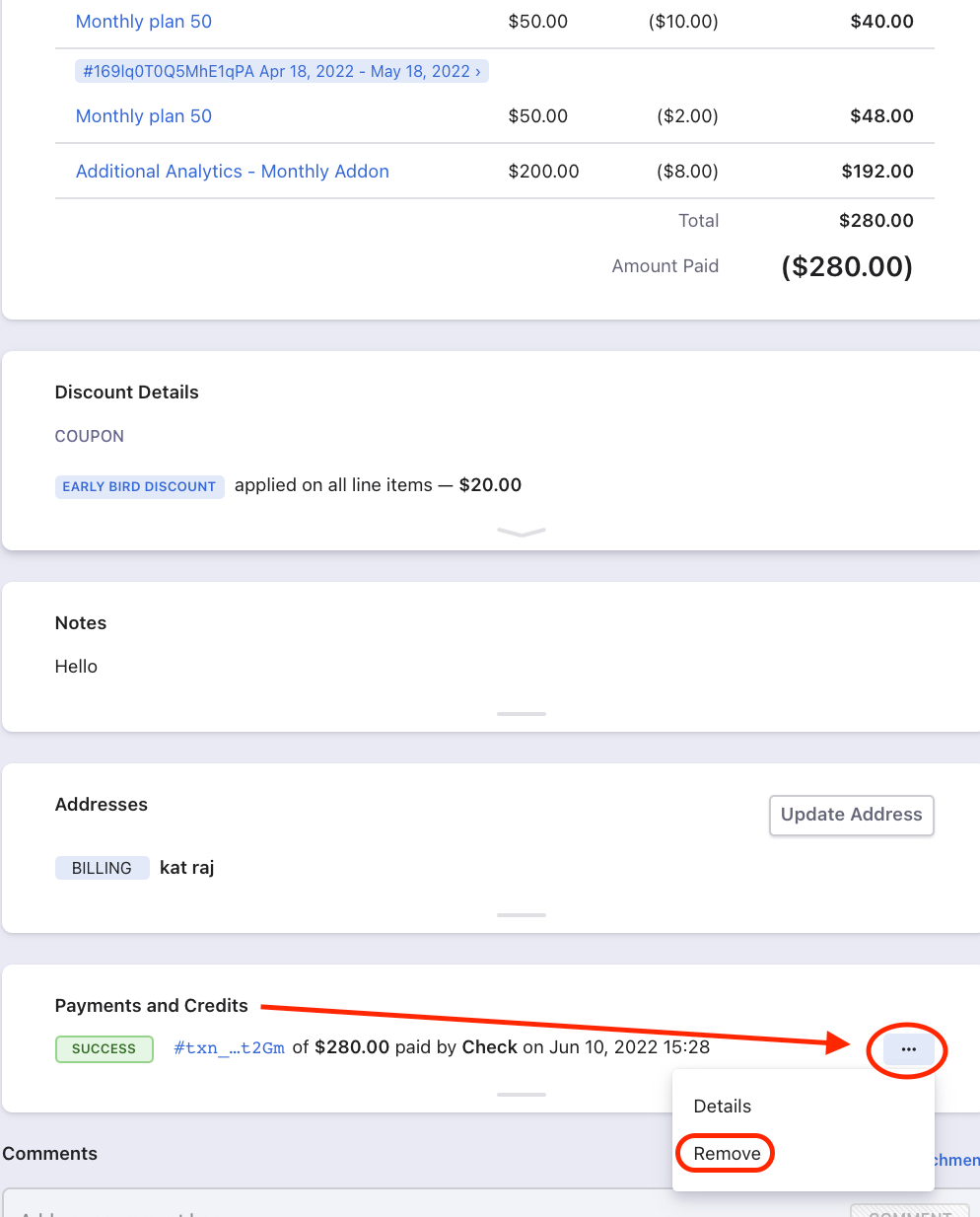
Task: Expand the Discount Details section chevron
Action: [x=522, y=533]
